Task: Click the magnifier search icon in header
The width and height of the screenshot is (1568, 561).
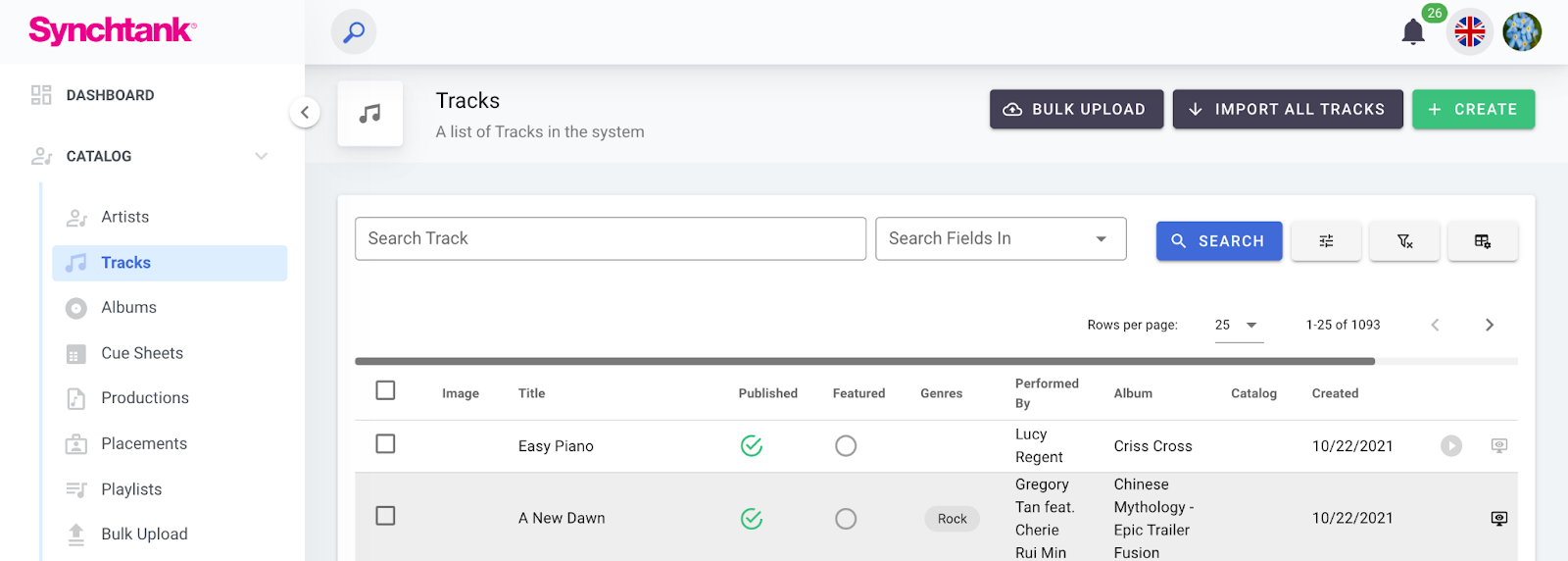Action: pyautogui.click(x=354, y=32)
